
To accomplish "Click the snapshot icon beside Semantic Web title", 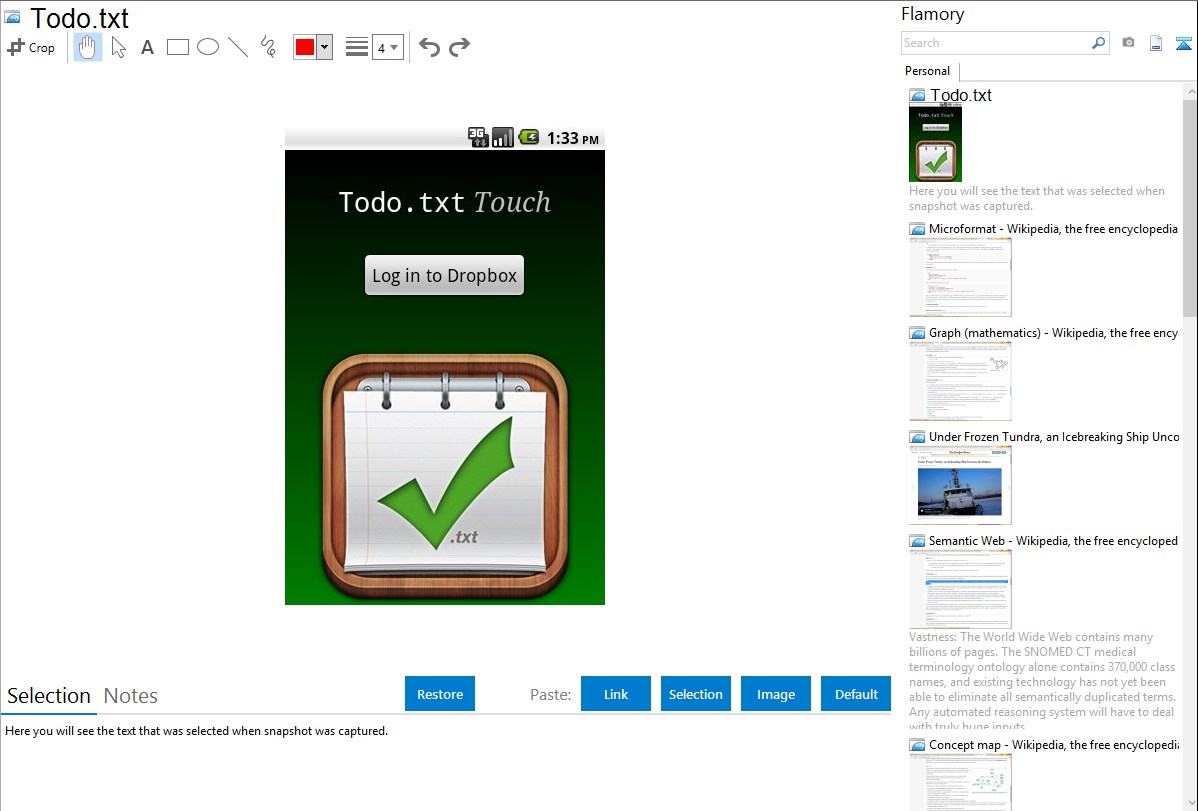I will click(918, 540).
